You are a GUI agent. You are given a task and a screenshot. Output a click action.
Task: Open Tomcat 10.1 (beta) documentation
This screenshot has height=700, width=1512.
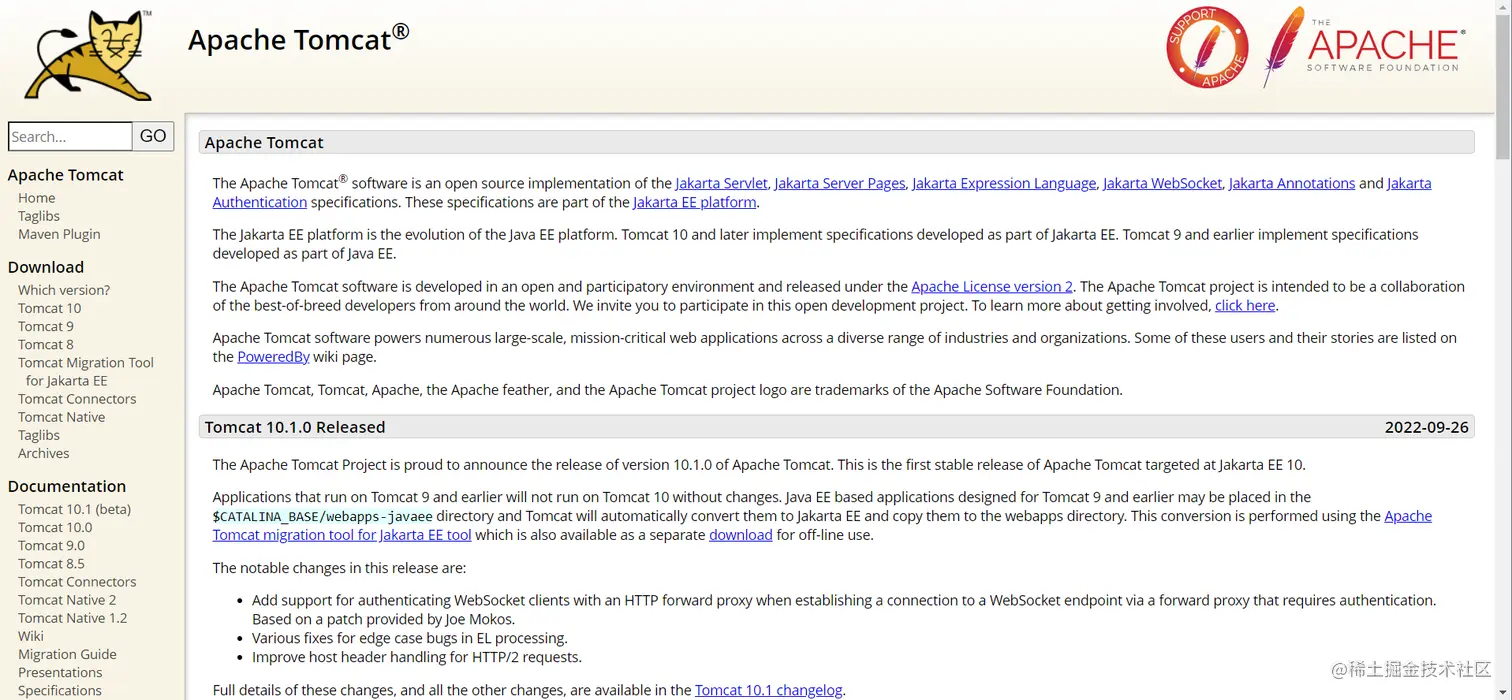74,509
